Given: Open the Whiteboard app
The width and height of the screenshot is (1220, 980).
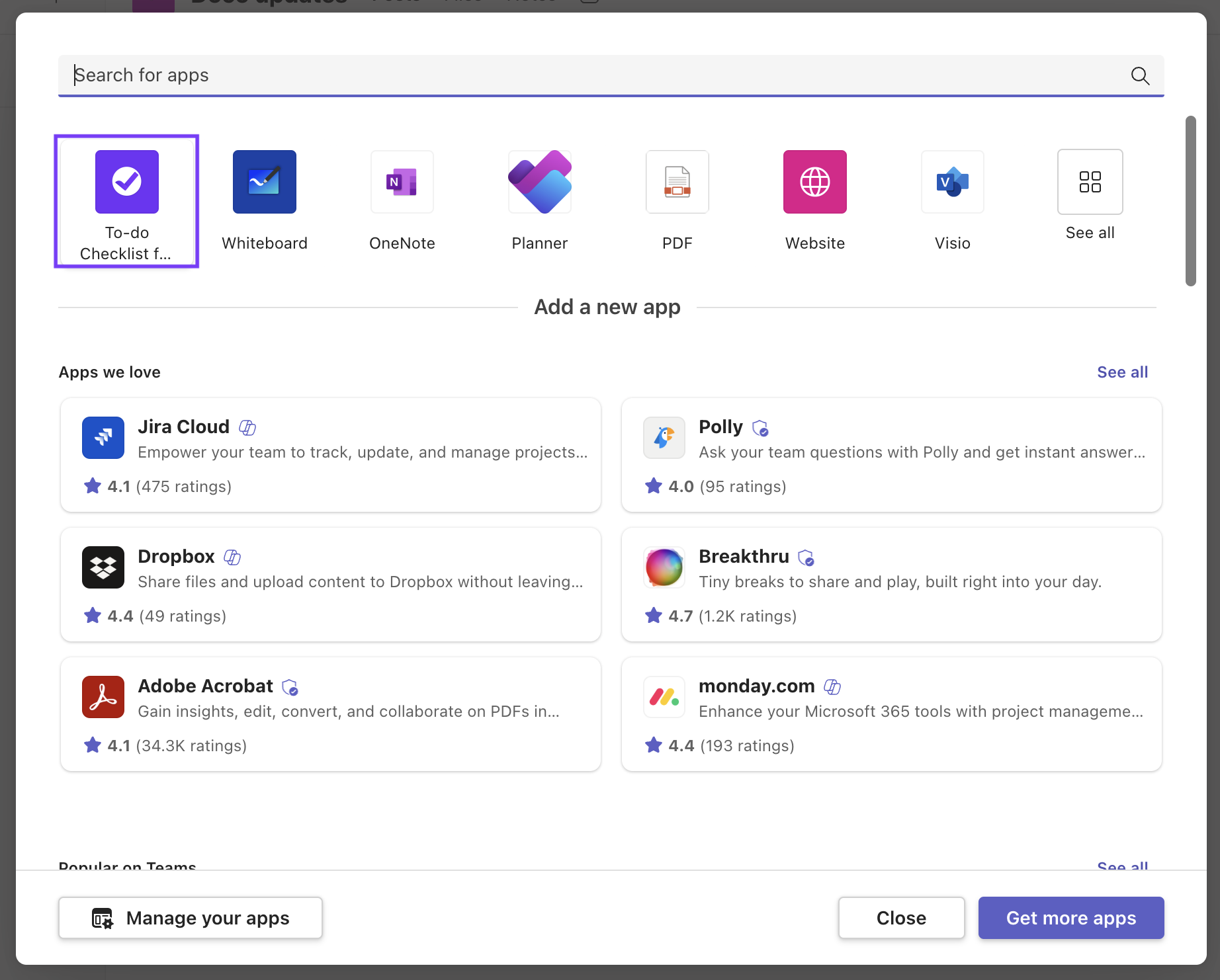Looking at the screenshot, I should tap(265, 183).
